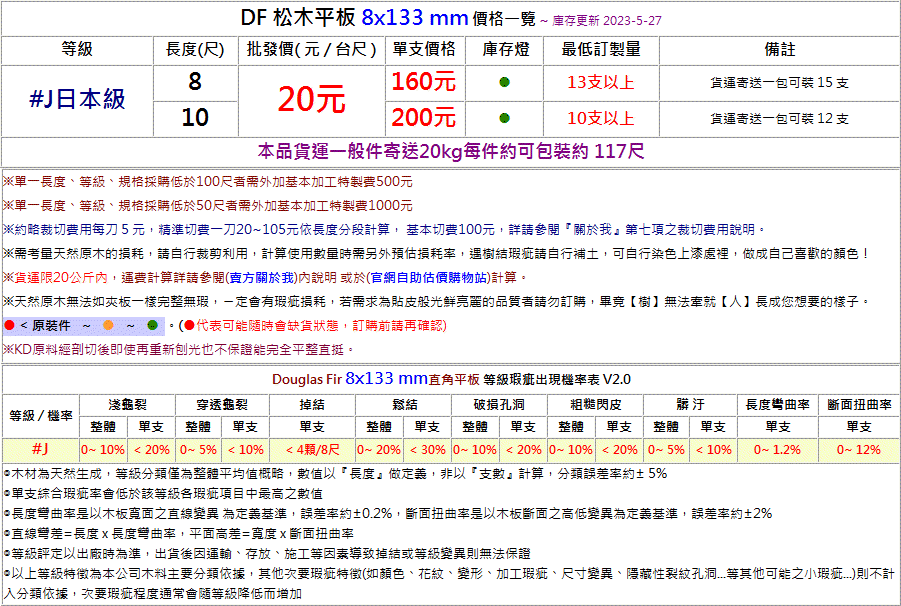
Task: Click the wholesale price '20元'
Action: point(311,99)
